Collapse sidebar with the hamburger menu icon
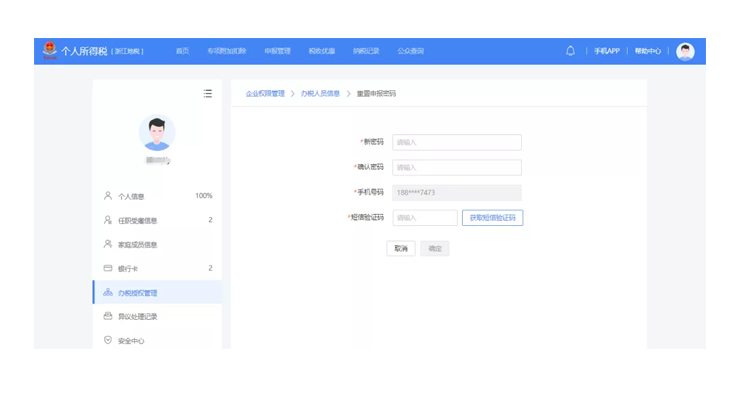737x397 pixels. (208, 93)
